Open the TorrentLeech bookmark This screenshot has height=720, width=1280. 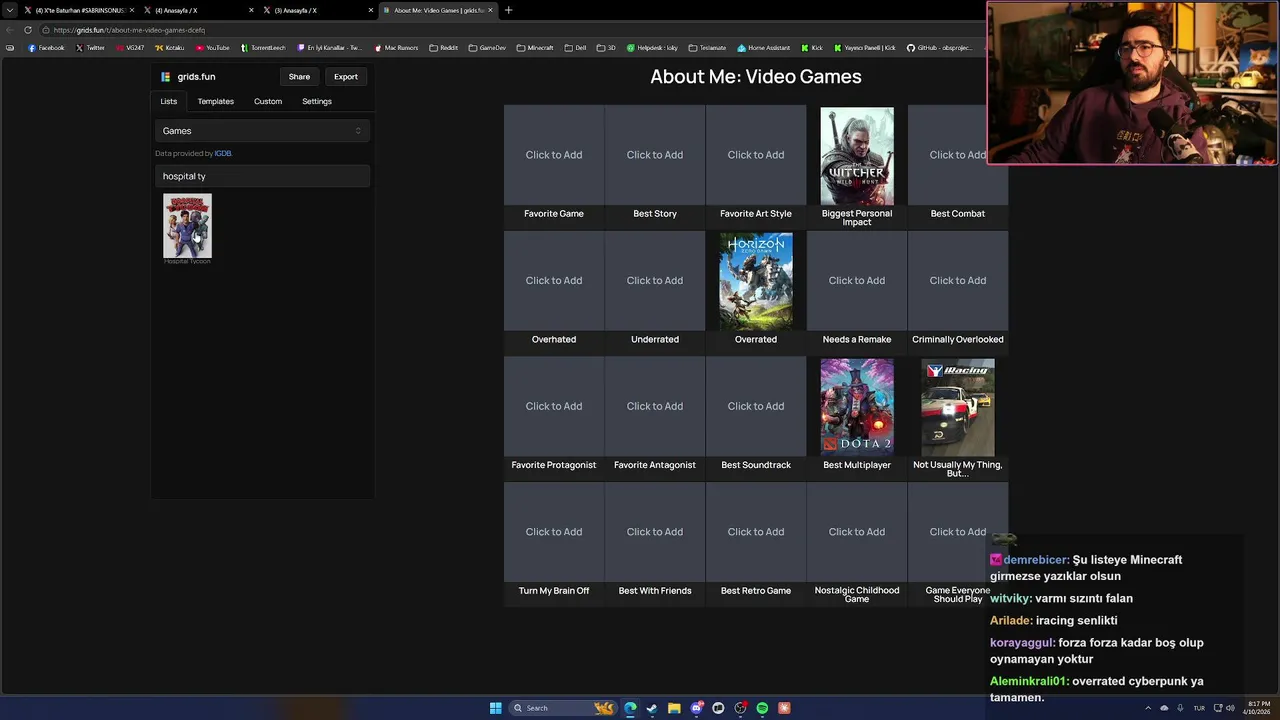point(262,48)
